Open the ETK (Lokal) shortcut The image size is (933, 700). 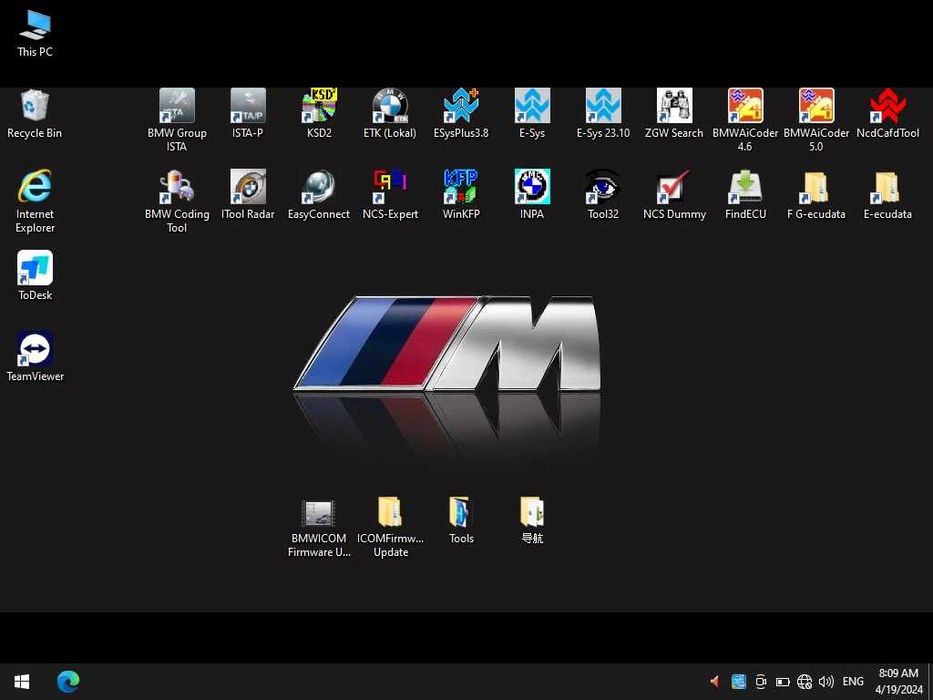tap(390, 106)
